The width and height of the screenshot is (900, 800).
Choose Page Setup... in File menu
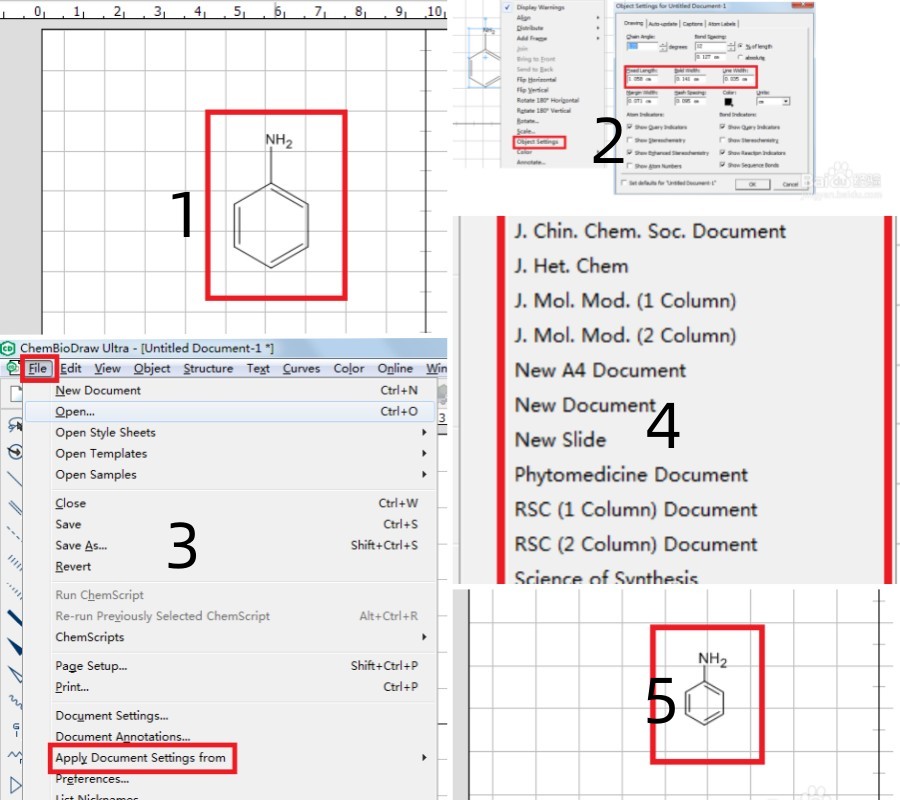(91, 666)
